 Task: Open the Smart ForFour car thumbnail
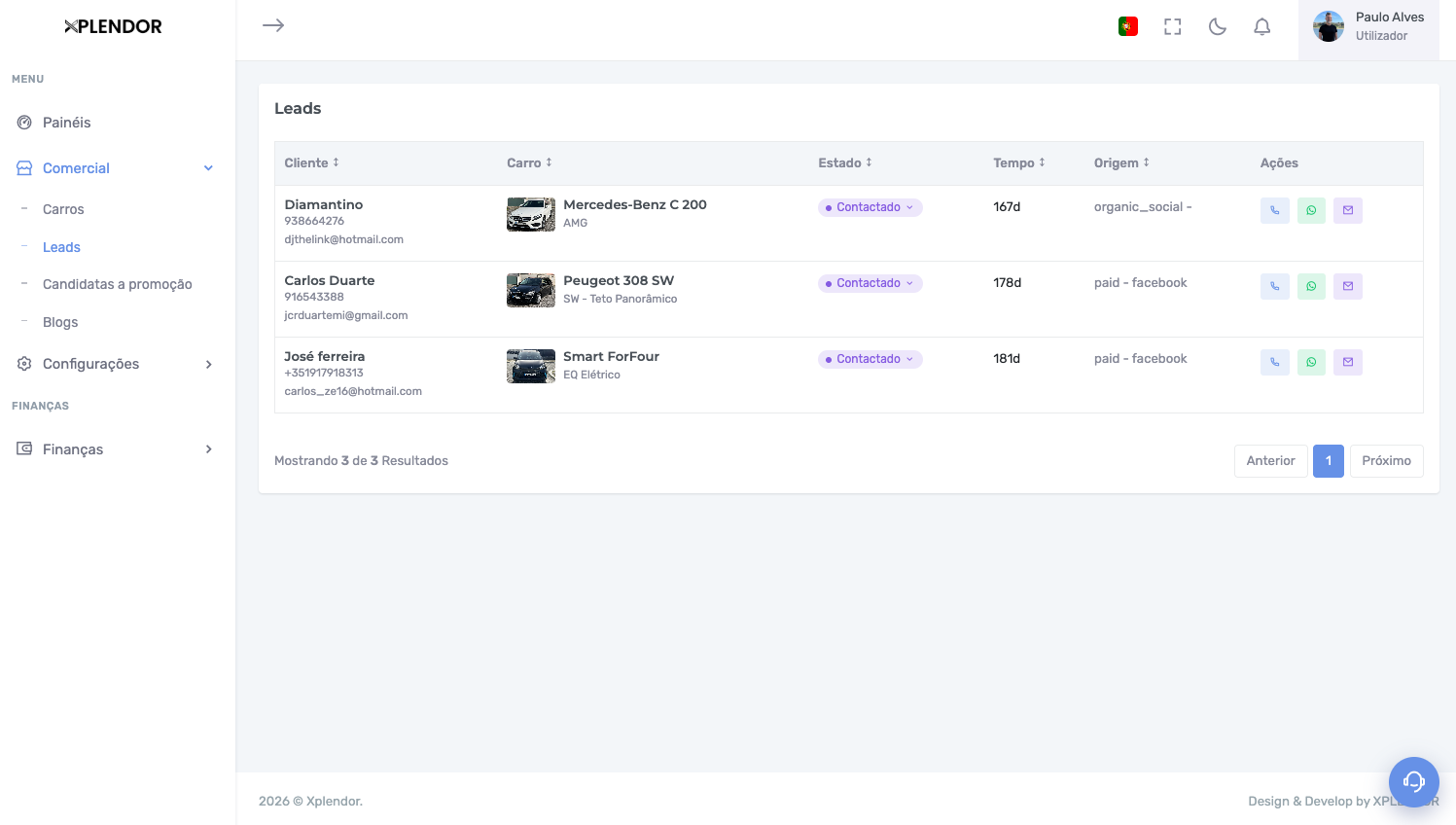coord(531,366)
